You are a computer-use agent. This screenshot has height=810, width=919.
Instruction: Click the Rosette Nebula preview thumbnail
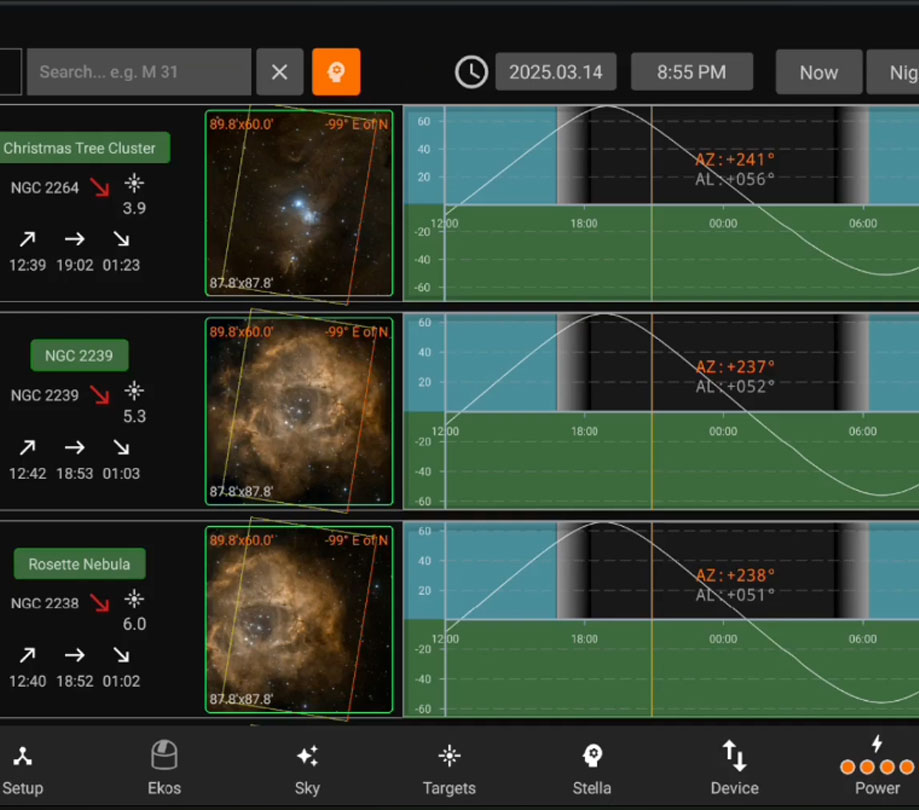(x=298, y=620)
